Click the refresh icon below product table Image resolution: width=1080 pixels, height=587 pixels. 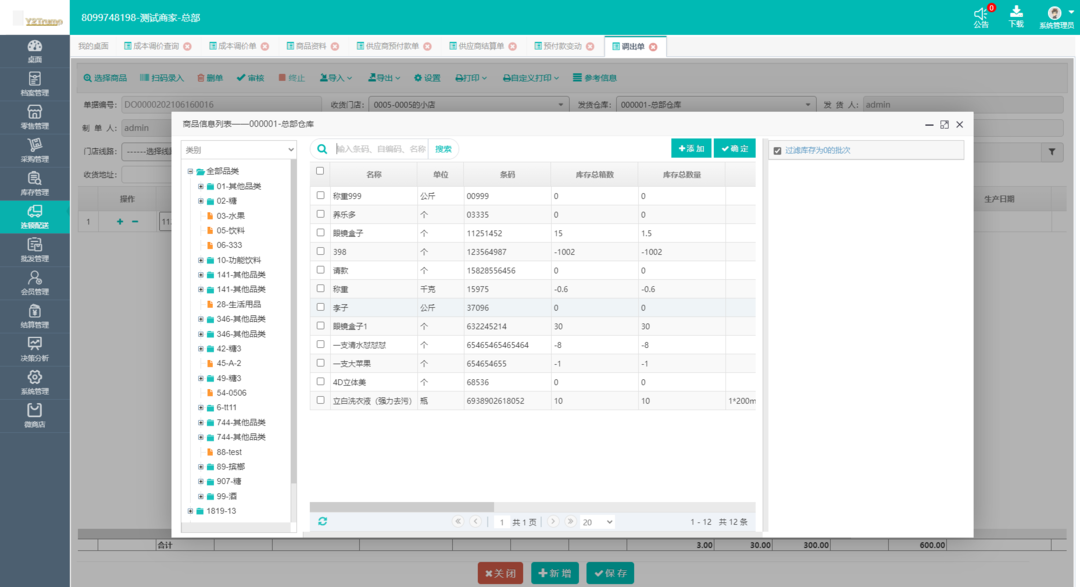tap(322, 522)
